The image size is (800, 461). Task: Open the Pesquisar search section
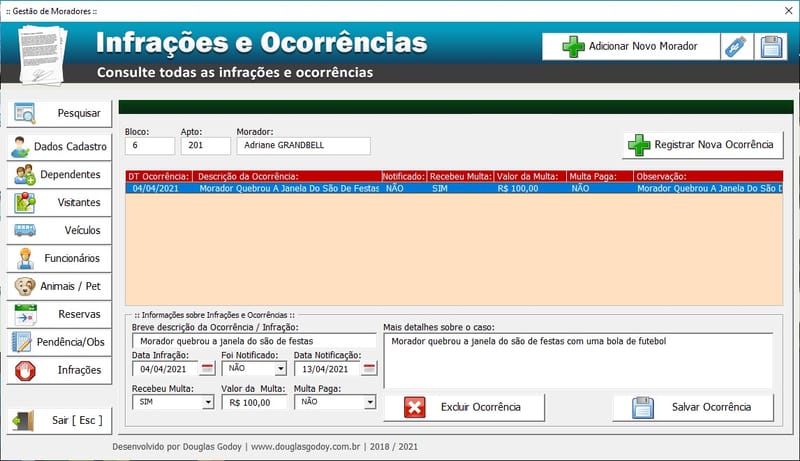click(59, 113)
